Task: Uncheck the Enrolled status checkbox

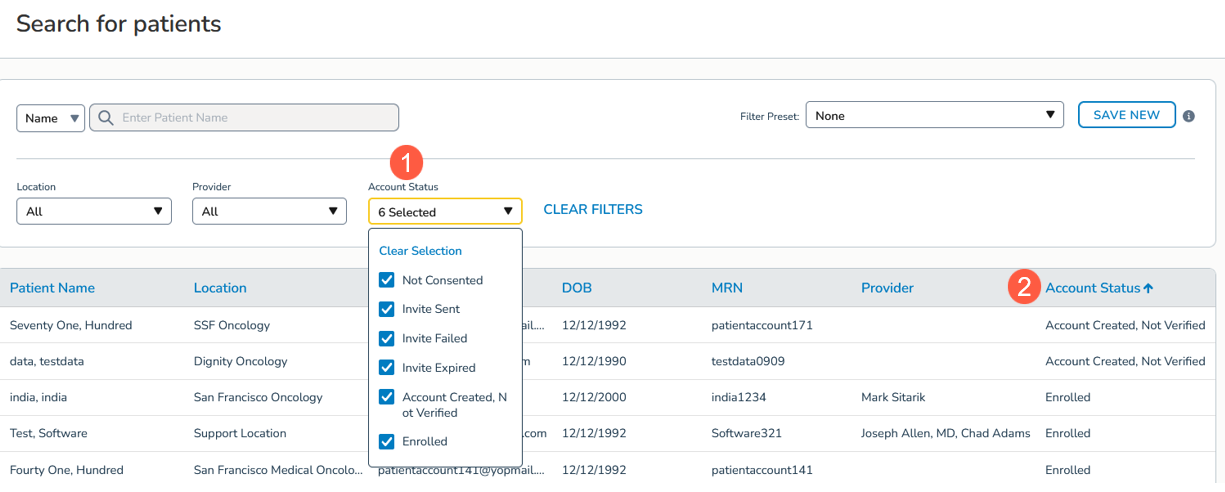Action: [387, 441]
